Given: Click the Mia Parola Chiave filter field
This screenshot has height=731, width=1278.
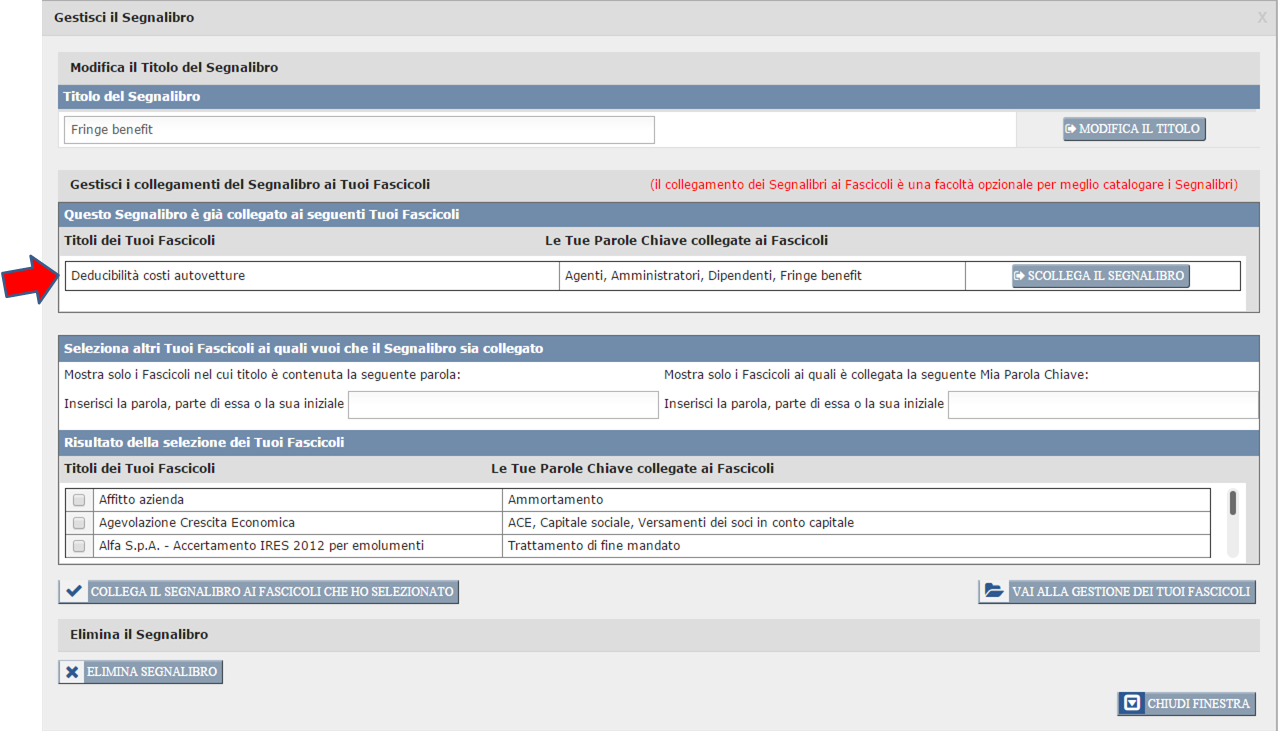Looking at the screenshot, I should coord(1102,405).
